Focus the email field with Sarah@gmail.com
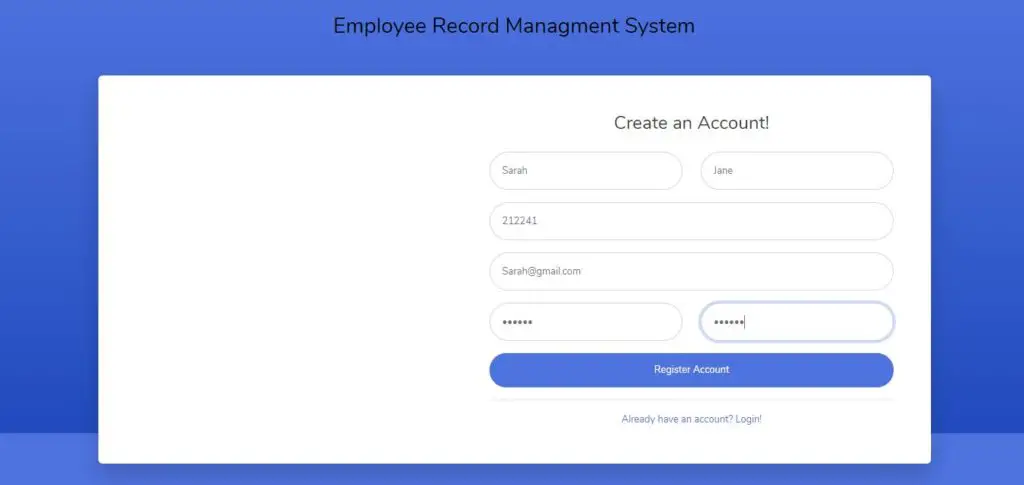The width and height of the screenshot is (1024, 485). pos(691,271)
